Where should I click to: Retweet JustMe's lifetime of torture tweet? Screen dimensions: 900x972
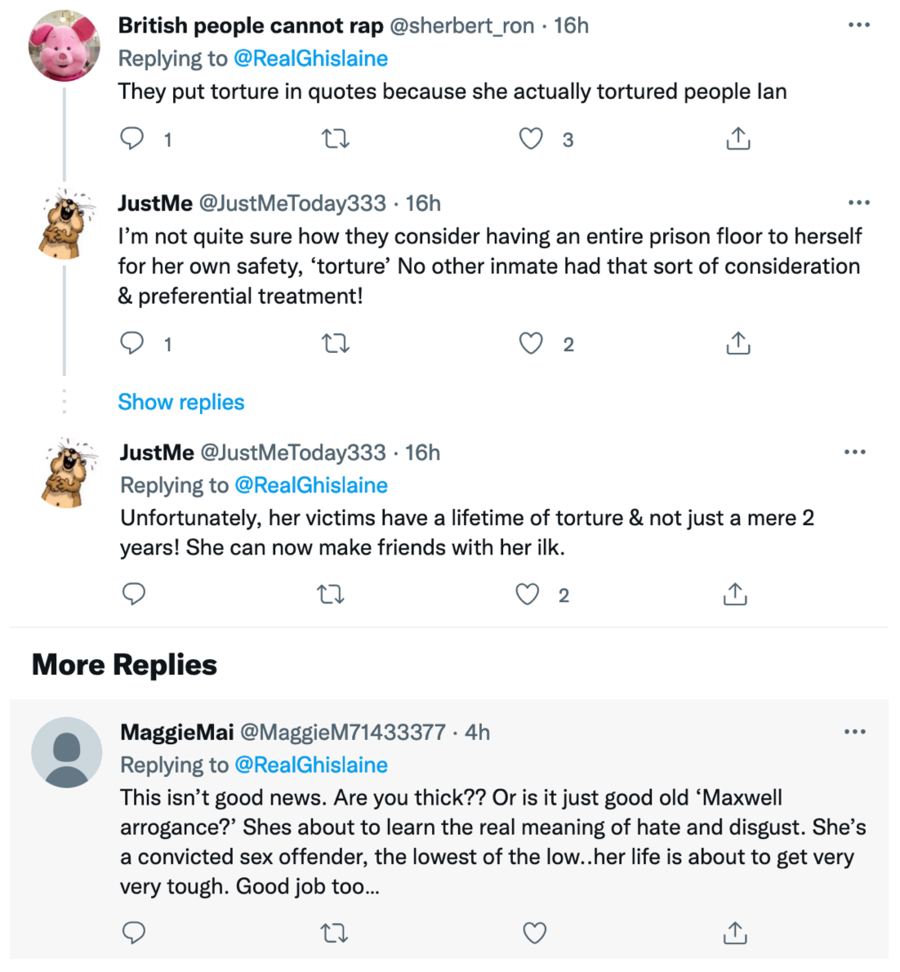click(329, 595)
